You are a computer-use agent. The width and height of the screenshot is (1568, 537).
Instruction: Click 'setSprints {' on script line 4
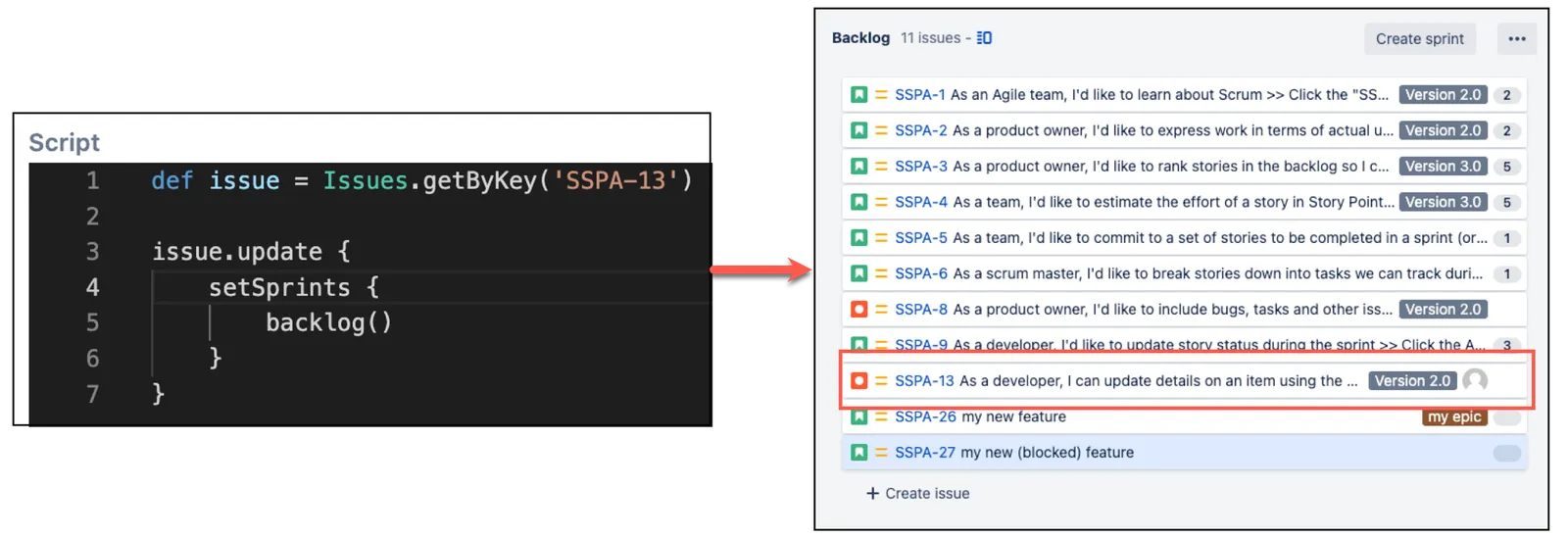coord(293,287)
